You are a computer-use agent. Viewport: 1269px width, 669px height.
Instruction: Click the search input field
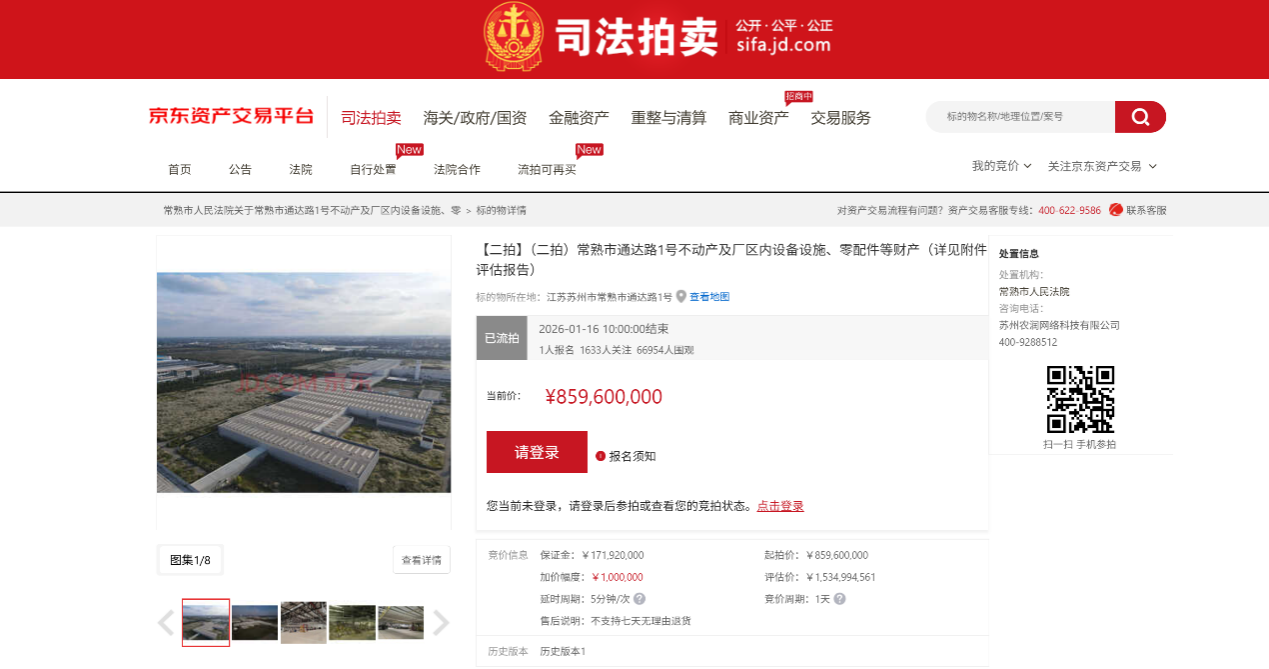pos(1020,117)
